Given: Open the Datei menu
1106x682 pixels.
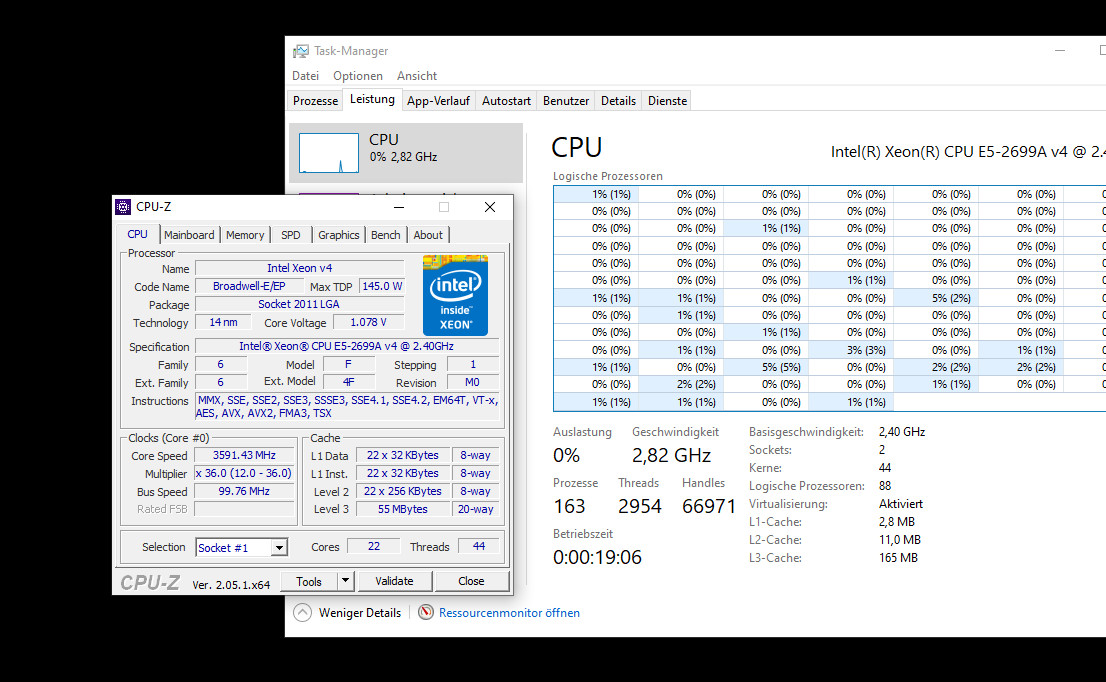Looking at the screenshot, I should (305, 75).
